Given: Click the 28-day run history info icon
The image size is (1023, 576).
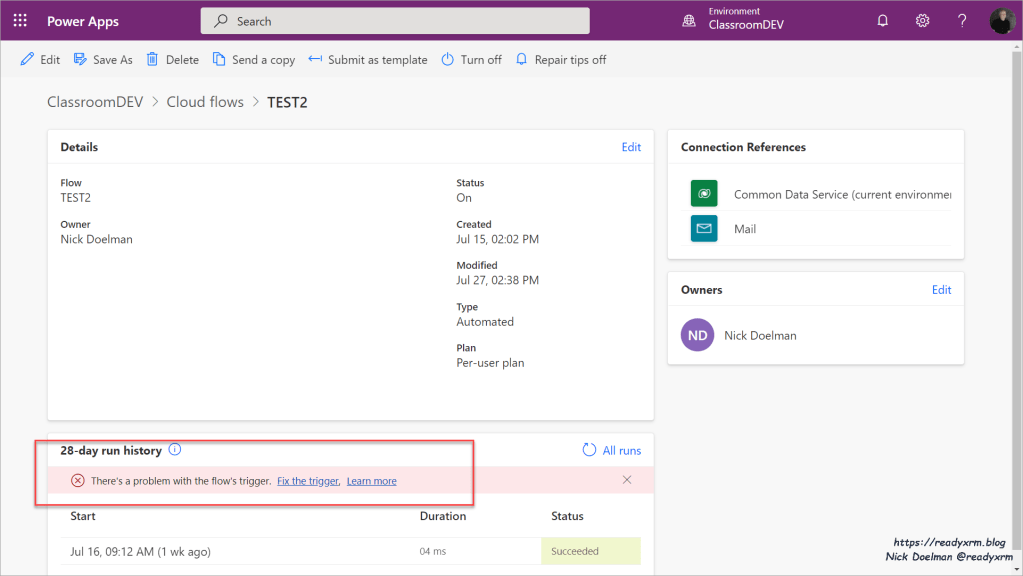Looking at the screenshot, I should tap(175, 450).
